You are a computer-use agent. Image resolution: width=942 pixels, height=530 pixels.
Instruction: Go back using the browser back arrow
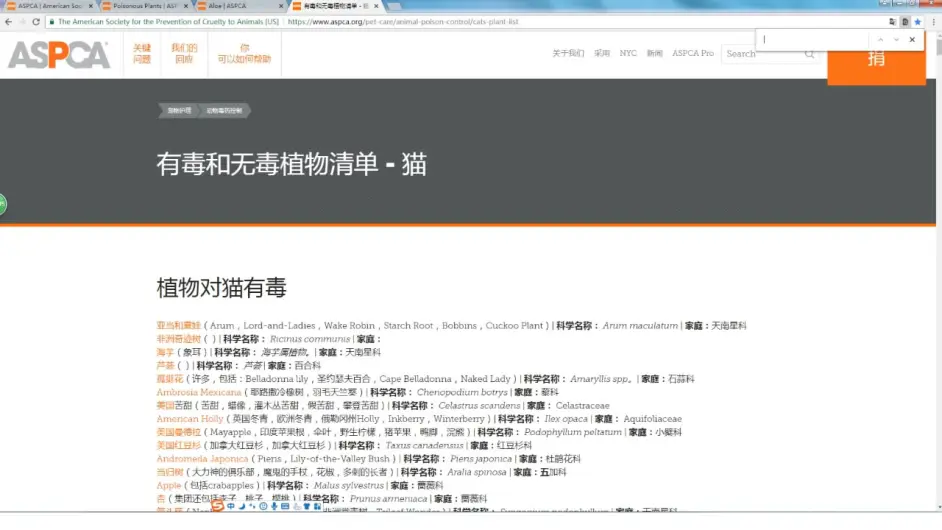click(x=8, y=22)
